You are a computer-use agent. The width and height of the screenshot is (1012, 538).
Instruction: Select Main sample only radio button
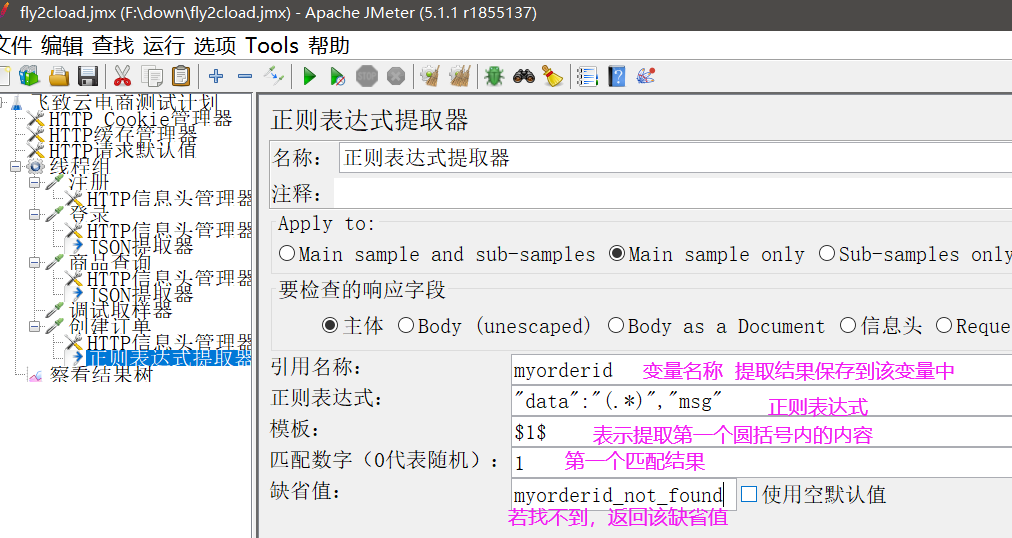click(x=617, y=254)
